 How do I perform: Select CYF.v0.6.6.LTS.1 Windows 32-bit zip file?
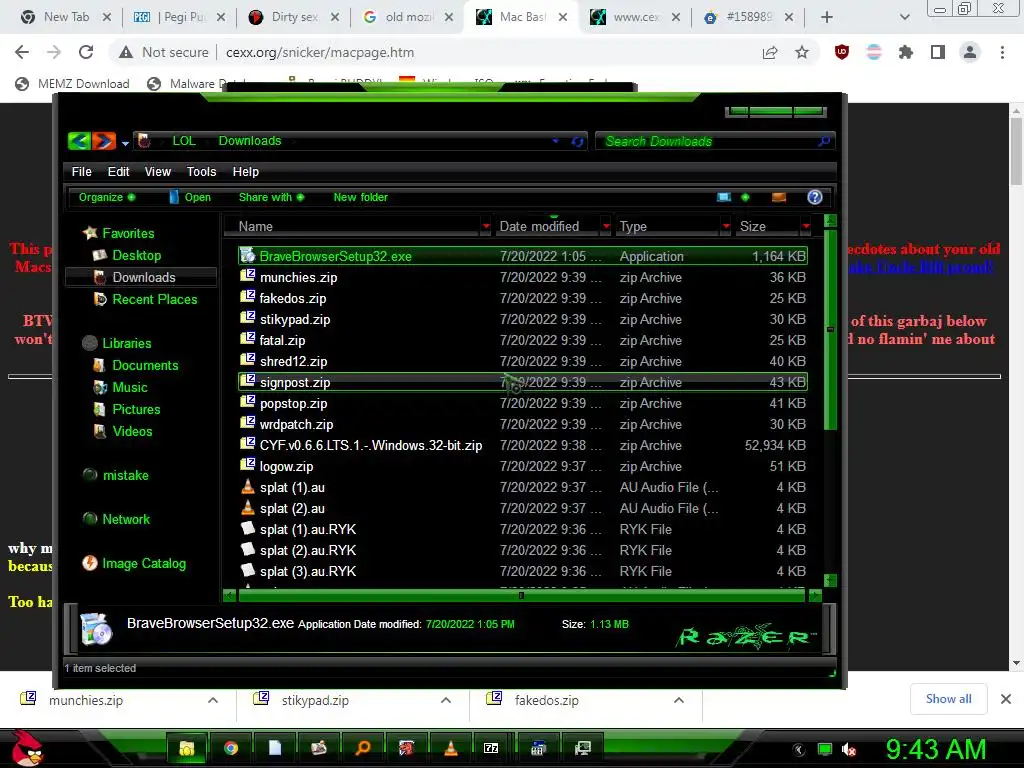point(522,445)
